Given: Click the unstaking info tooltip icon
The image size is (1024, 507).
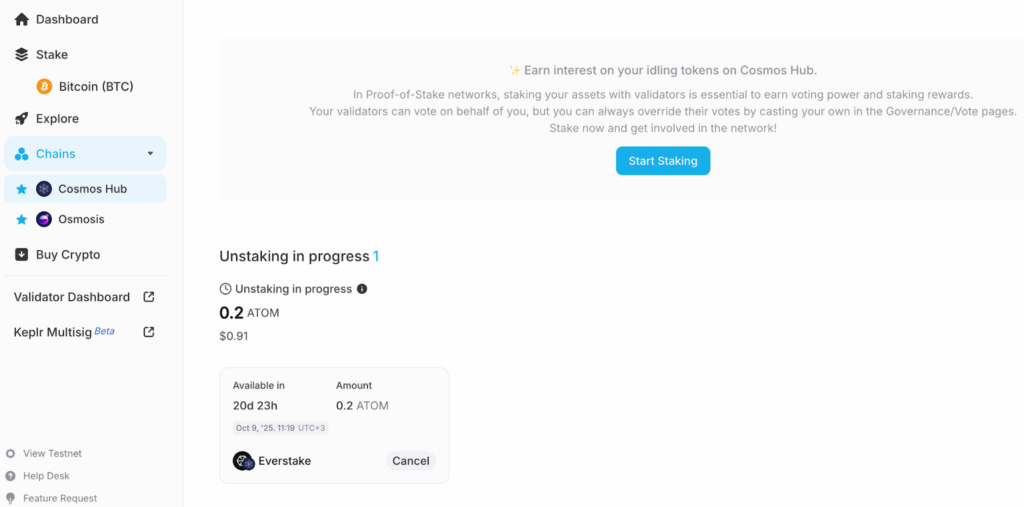Looking at the screenshot, I should tap(362, 289).
